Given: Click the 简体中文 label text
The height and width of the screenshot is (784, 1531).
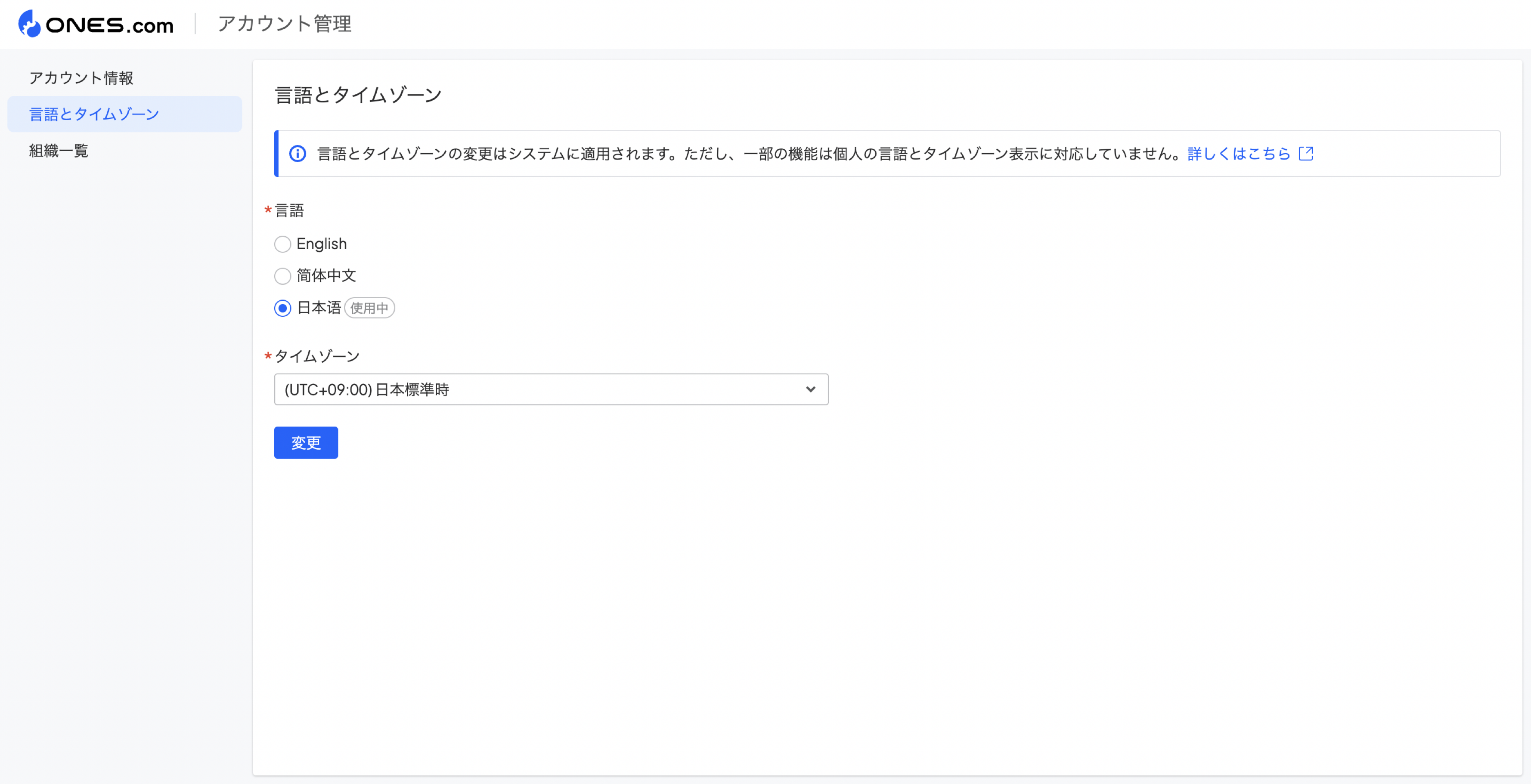Looking at the screenshot, I should [326, 276].
